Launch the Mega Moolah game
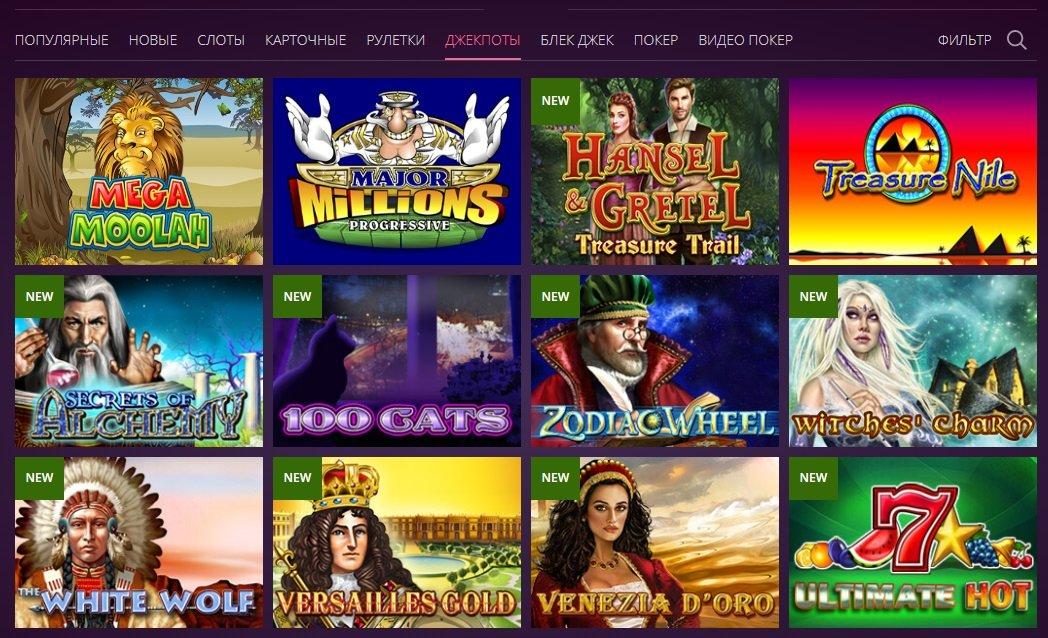Image resolution: width=1048 pixels, height=638 pixels. 139,172
